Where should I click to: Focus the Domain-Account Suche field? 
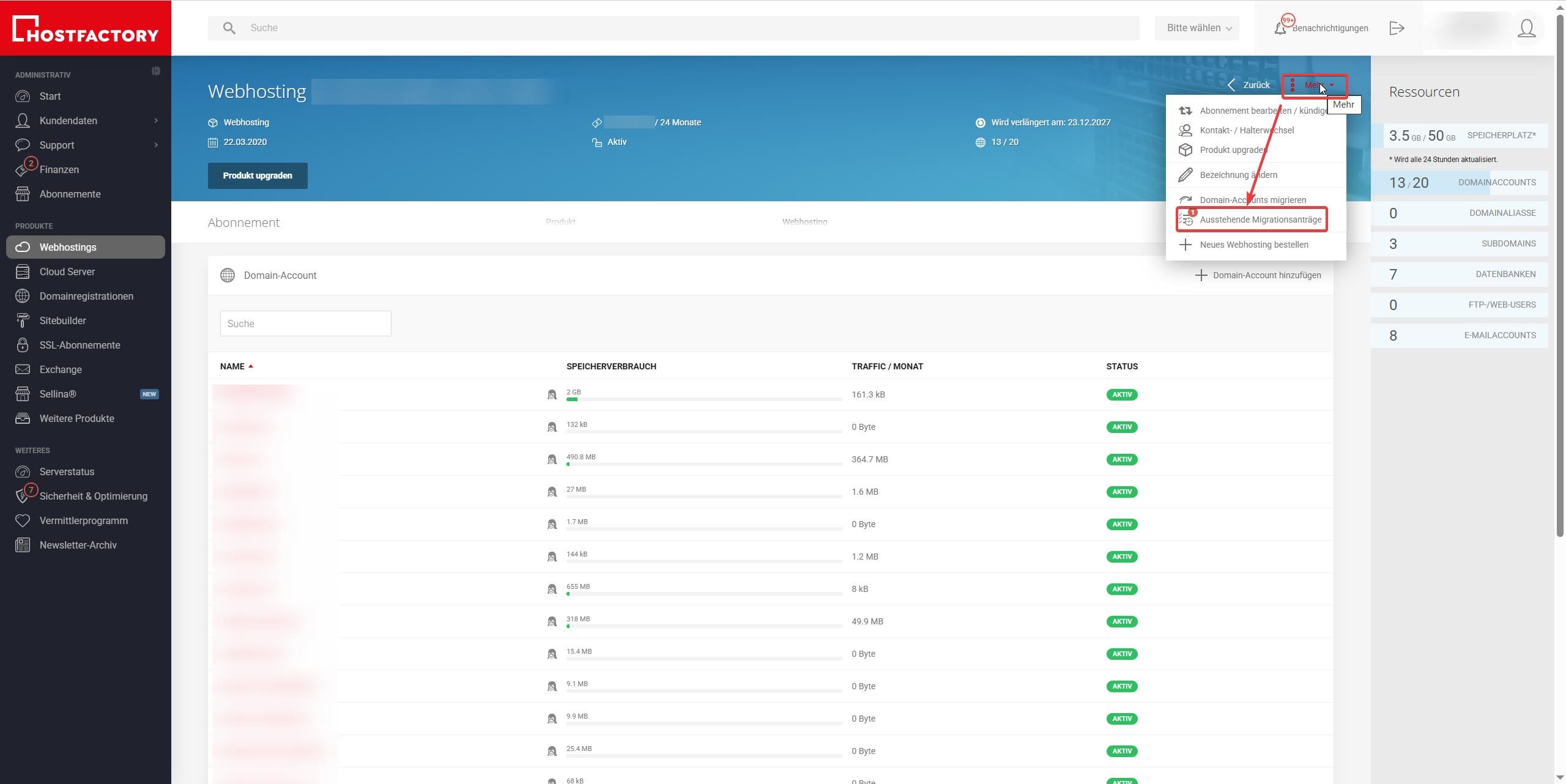tap(305, 324)
